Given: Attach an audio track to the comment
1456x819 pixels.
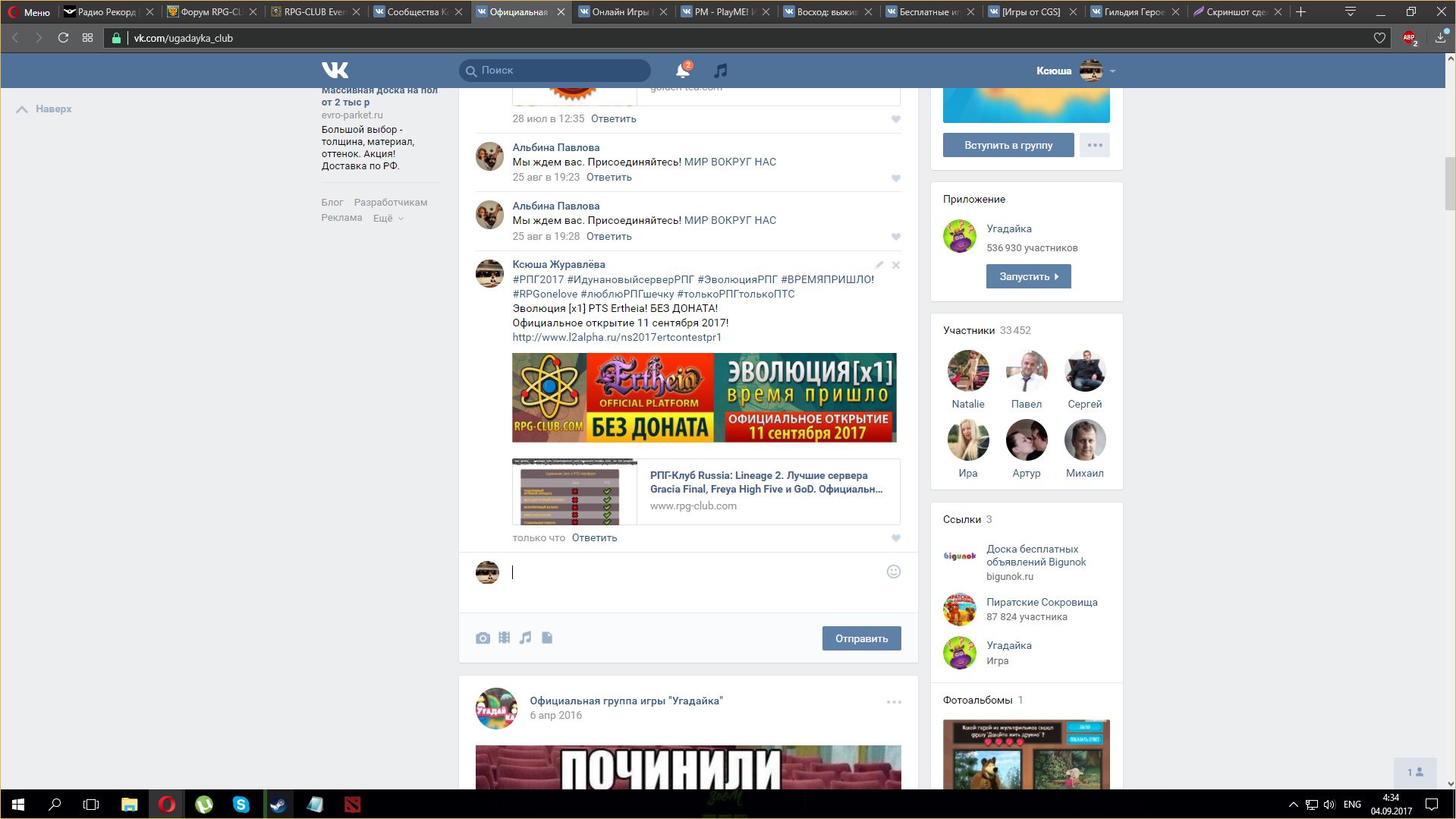Looking at the screenshot, I should coord(525,638).
